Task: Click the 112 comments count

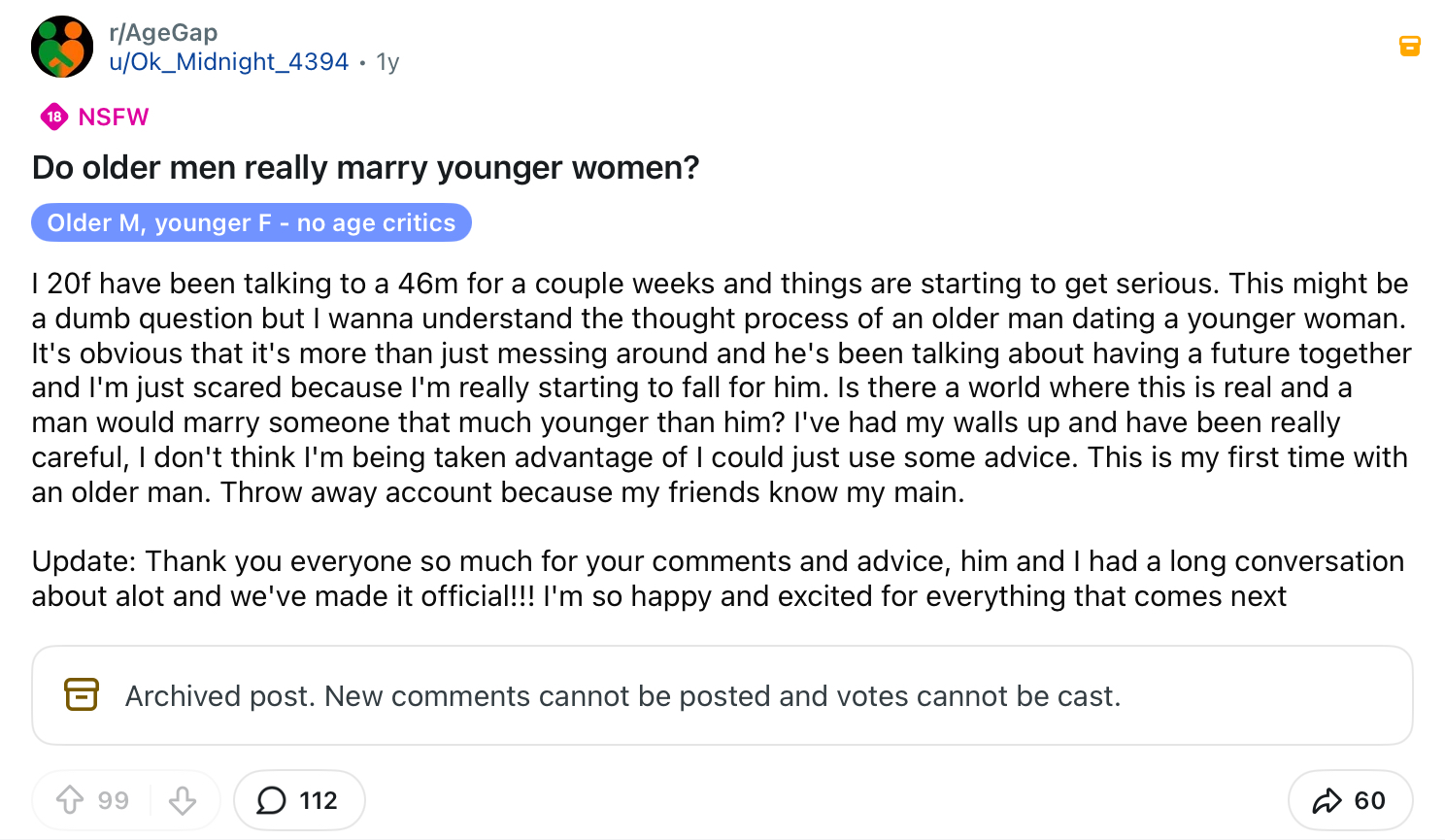Action: (319, 800)
